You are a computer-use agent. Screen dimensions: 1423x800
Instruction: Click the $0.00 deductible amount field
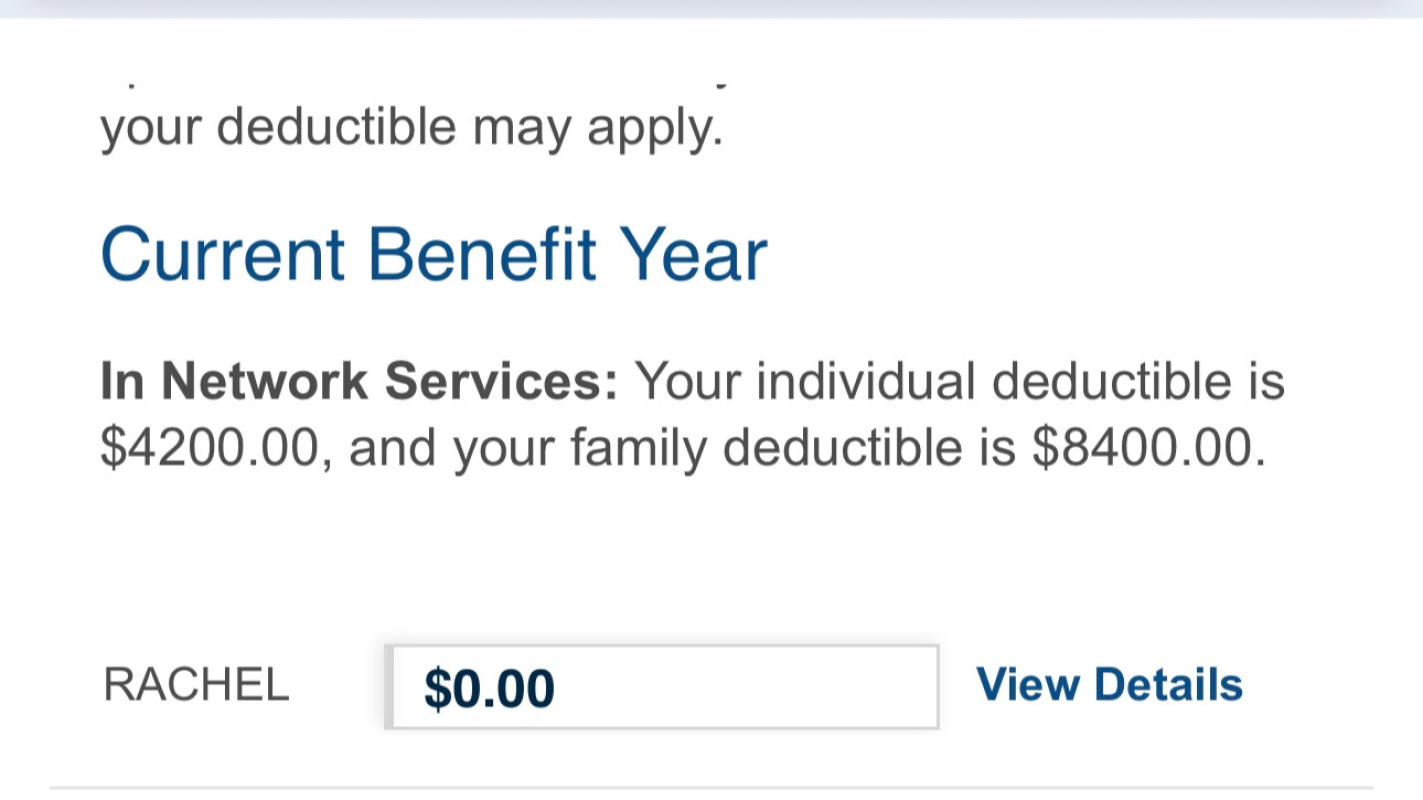click(661, 687)
